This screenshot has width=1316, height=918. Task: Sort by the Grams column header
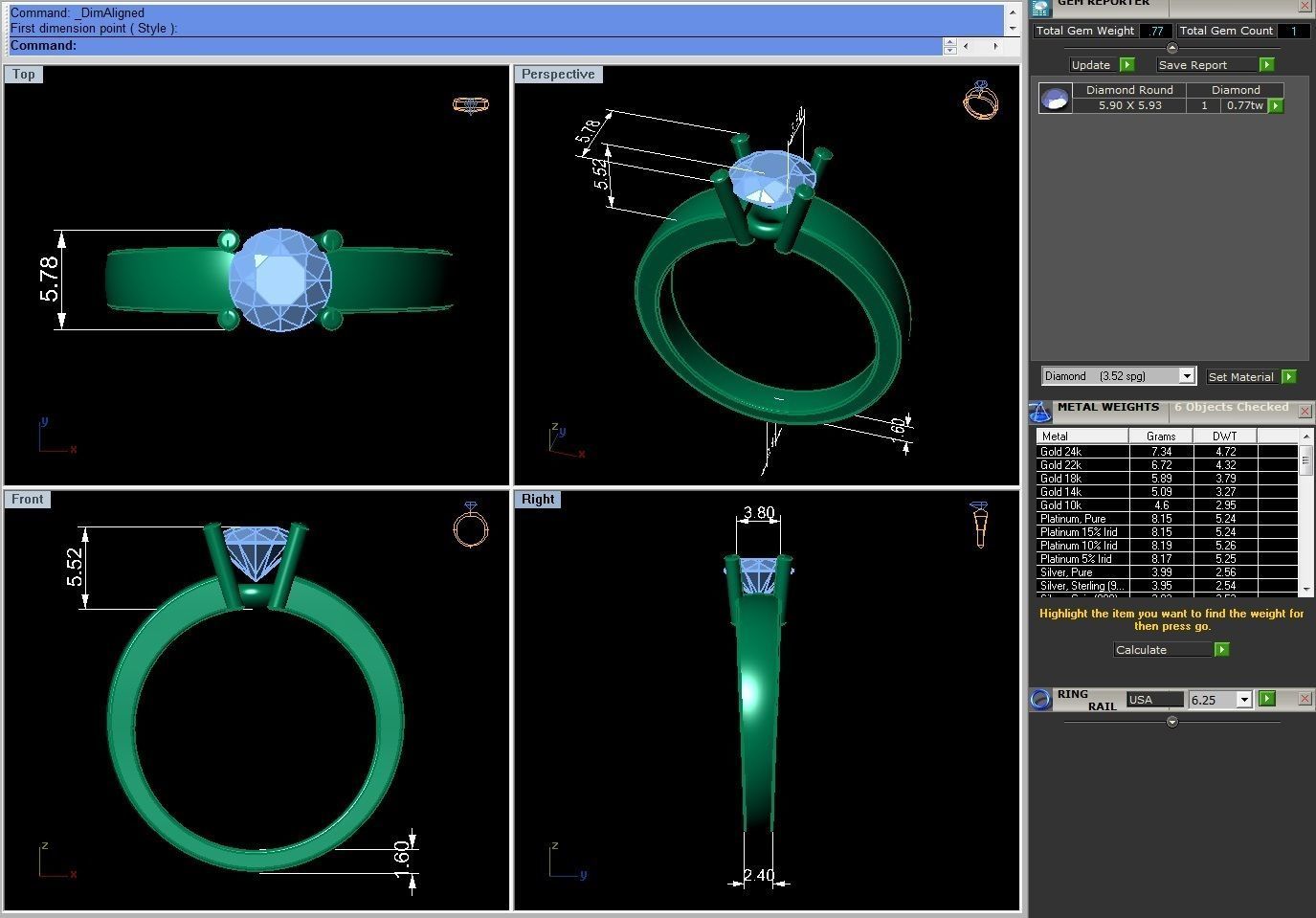(1161, 436)
